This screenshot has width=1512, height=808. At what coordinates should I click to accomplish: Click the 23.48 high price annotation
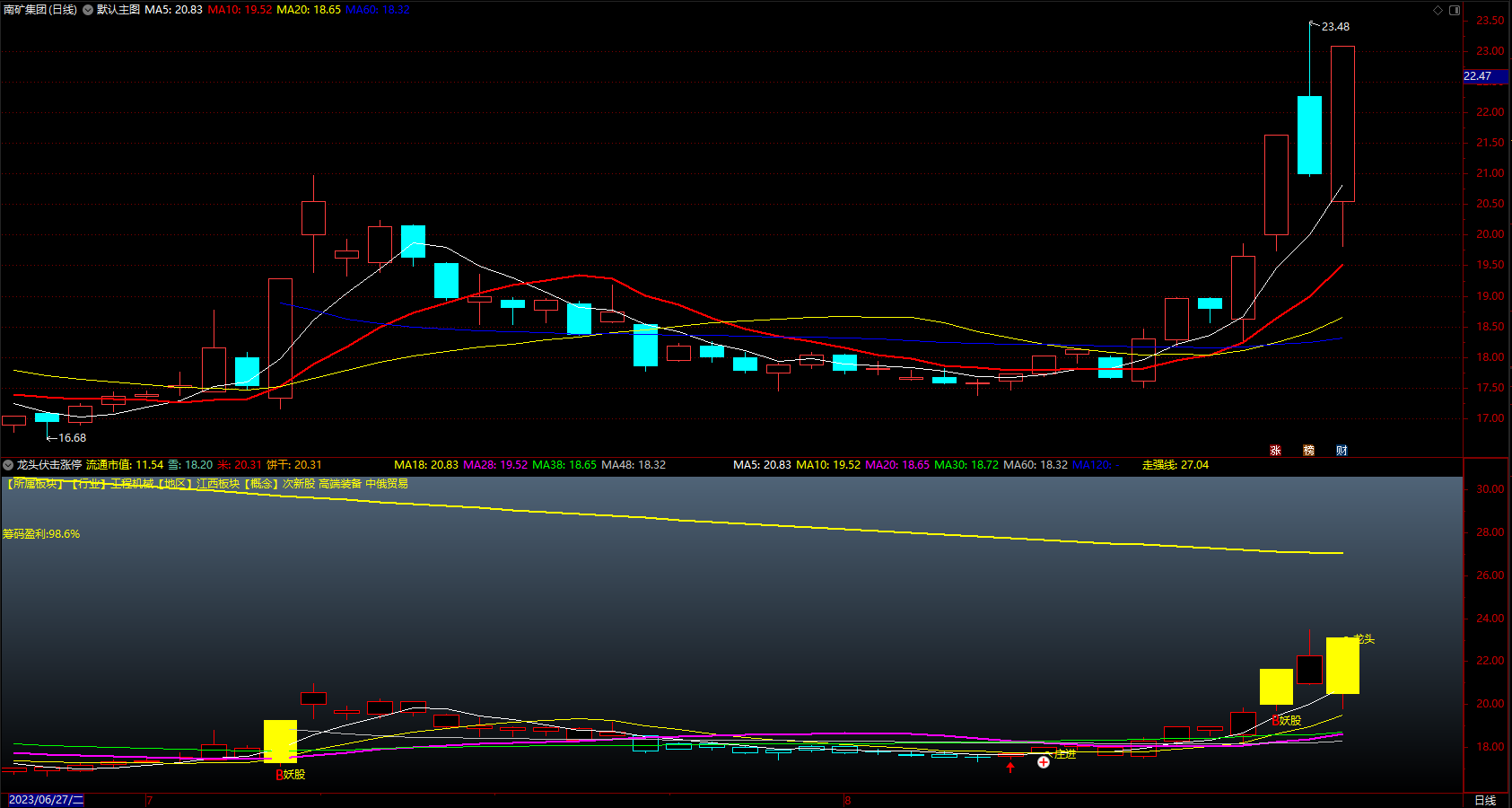(1335, 27)
